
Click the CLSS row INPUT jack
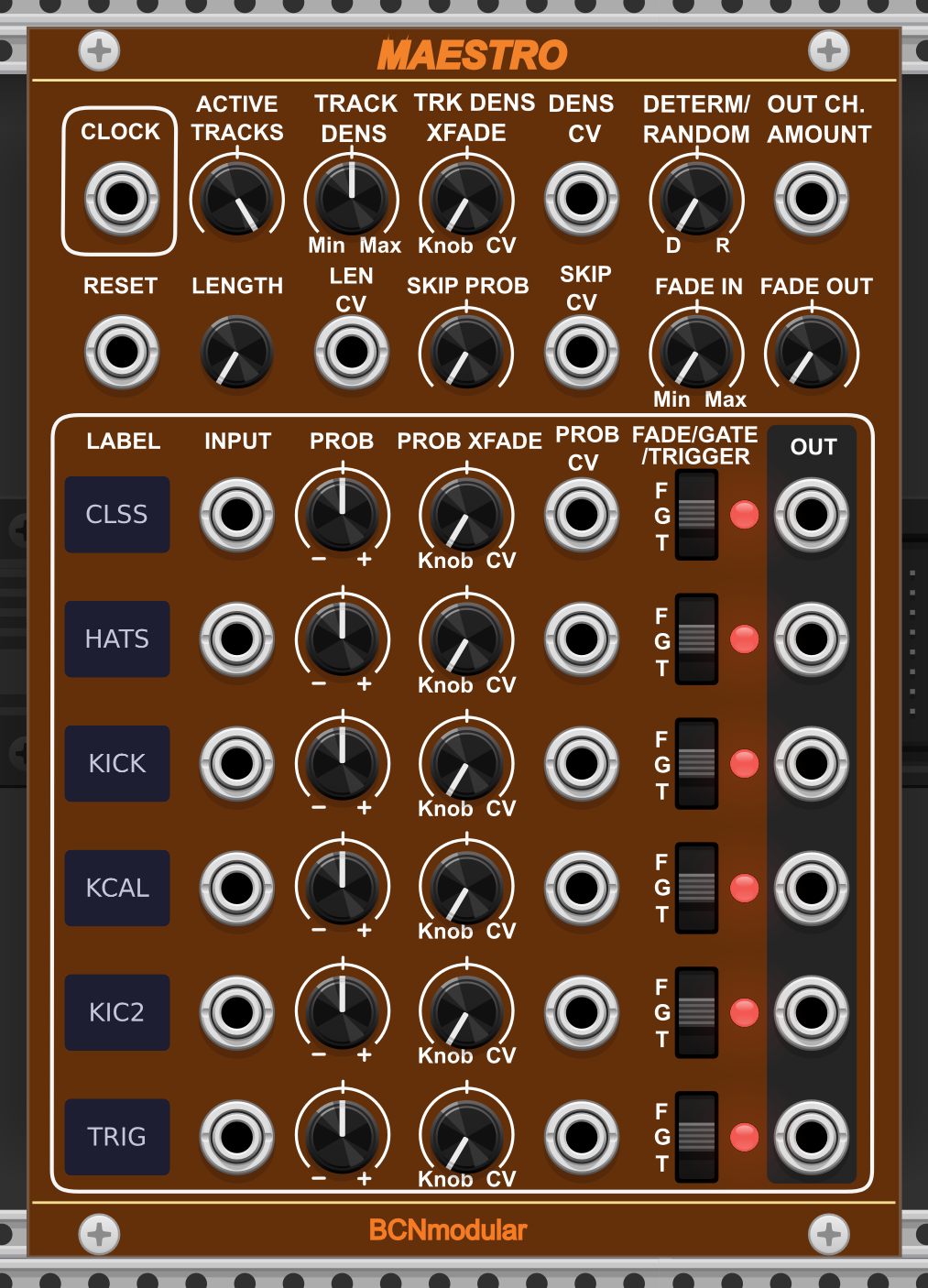(237, 515)
